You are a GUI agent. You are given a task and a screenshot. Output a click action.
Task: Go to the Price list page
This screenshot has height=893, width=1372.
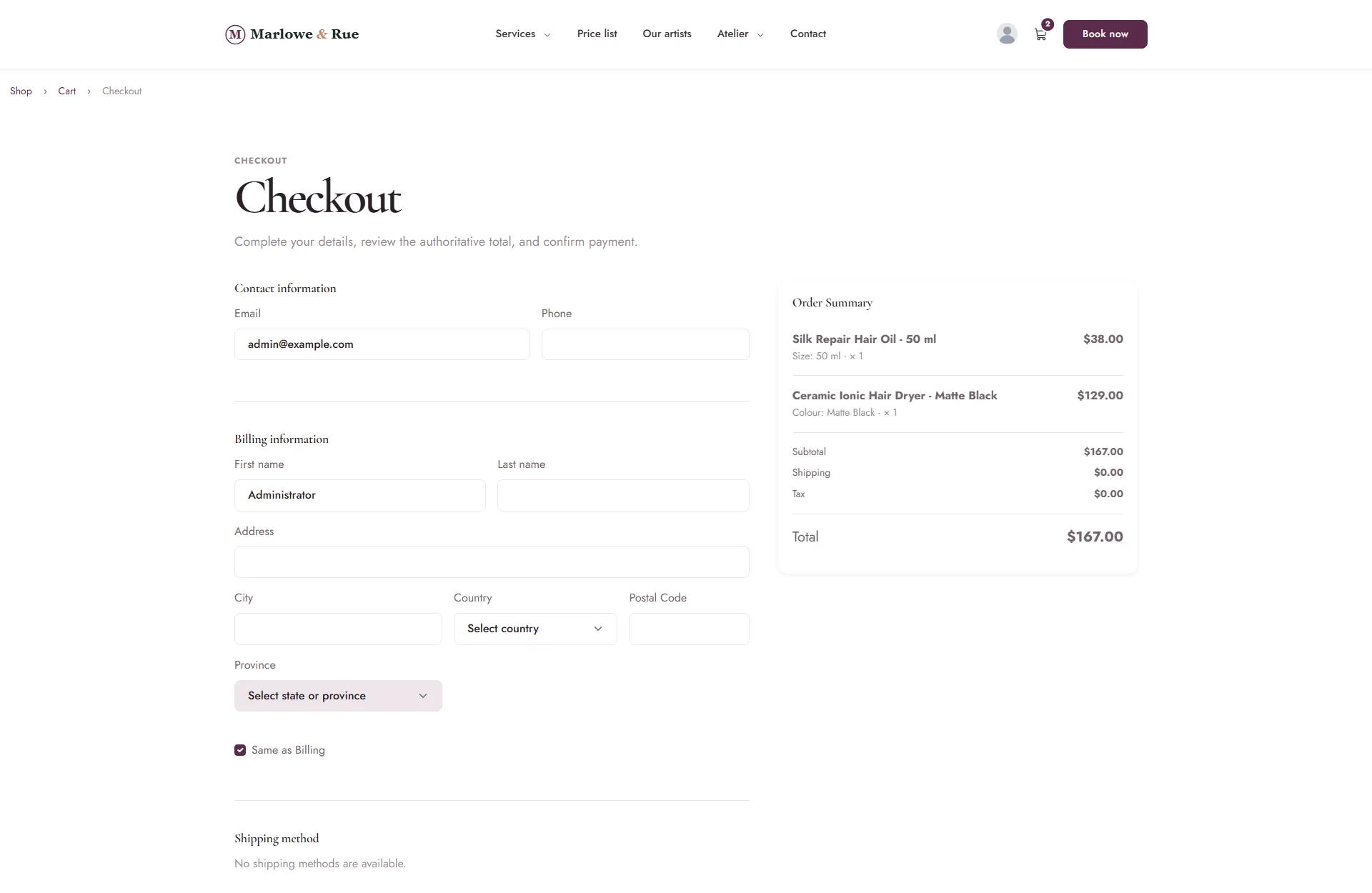pyautogui.click(x=597, y=34)
